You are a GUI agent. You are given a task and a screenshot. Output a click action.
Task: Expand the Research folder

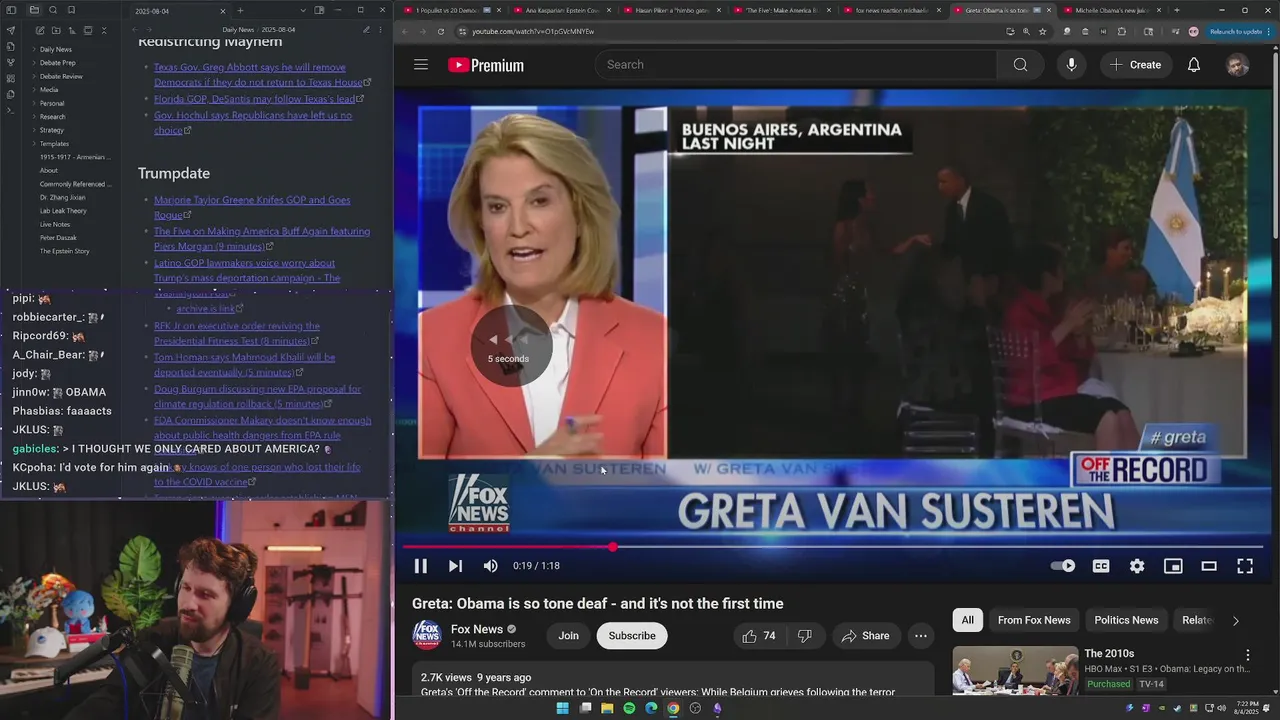[x=52, y=117]
